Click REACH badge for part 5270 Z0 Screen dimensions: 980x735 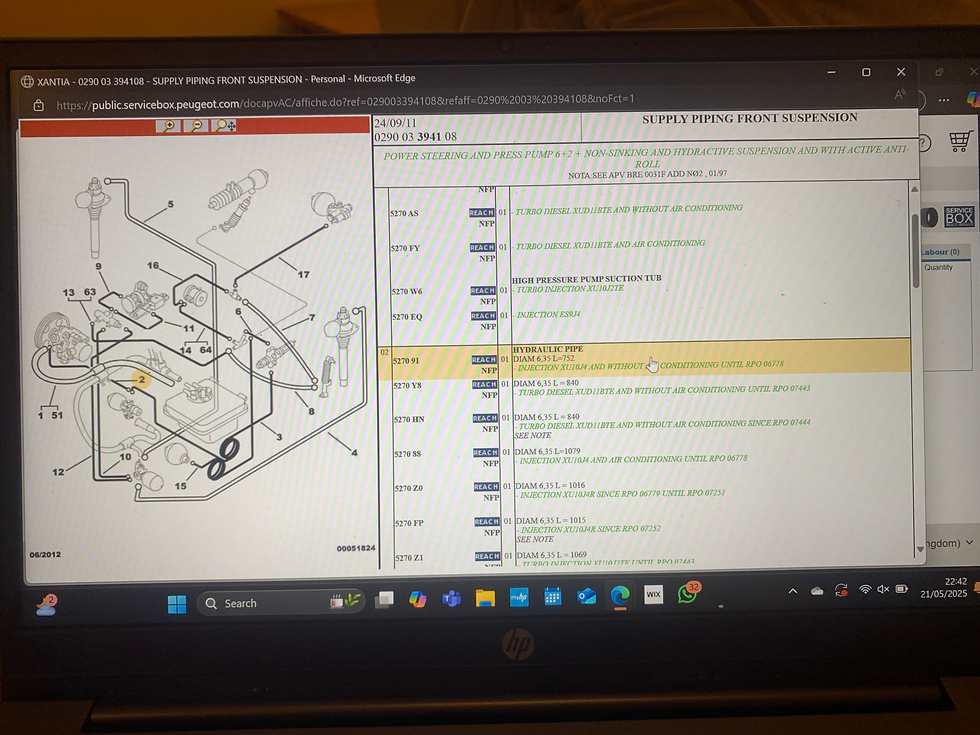click(x=486, y=487)
